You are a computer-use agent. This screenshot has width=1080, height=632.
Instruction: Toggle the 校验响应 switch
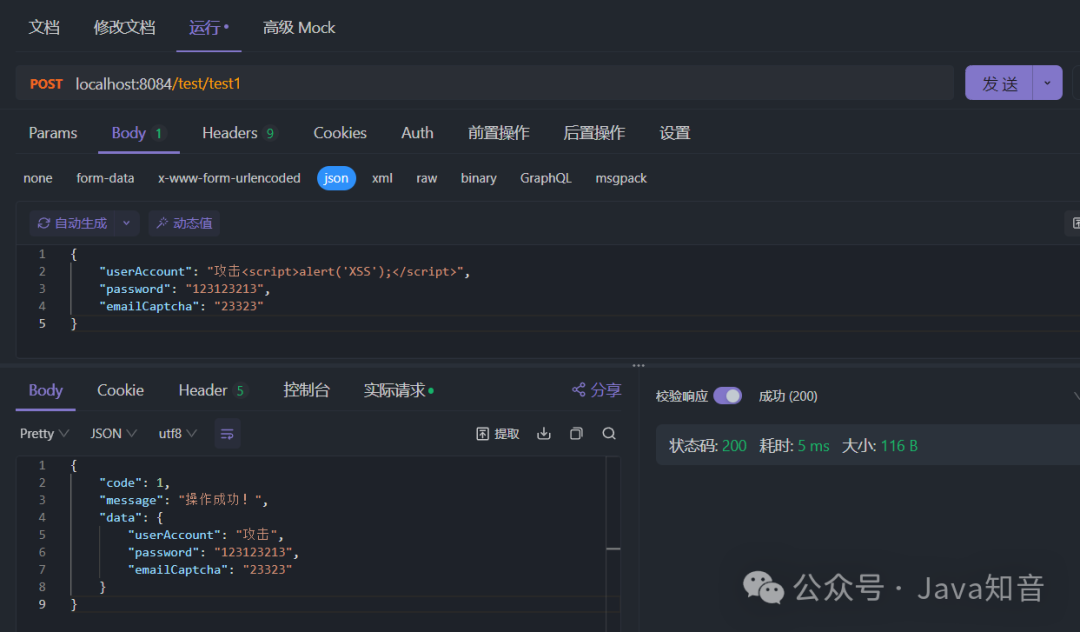pyautogui.click(x=727, y=396)
